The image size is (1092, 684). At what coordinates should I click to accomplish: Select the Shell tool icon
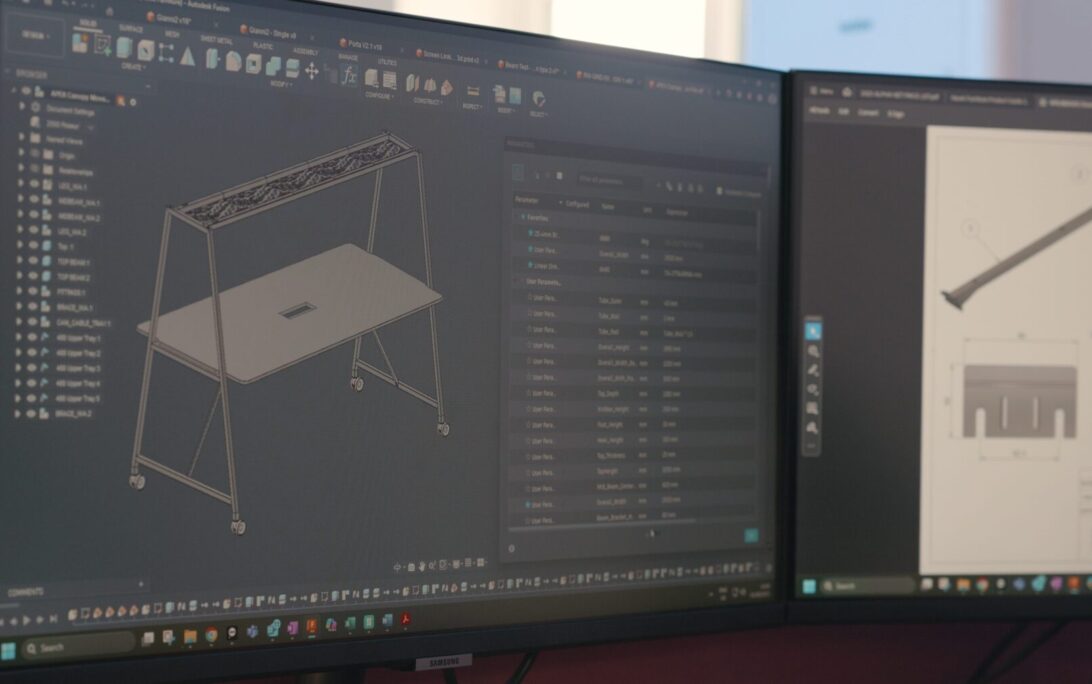coord(254,64)
